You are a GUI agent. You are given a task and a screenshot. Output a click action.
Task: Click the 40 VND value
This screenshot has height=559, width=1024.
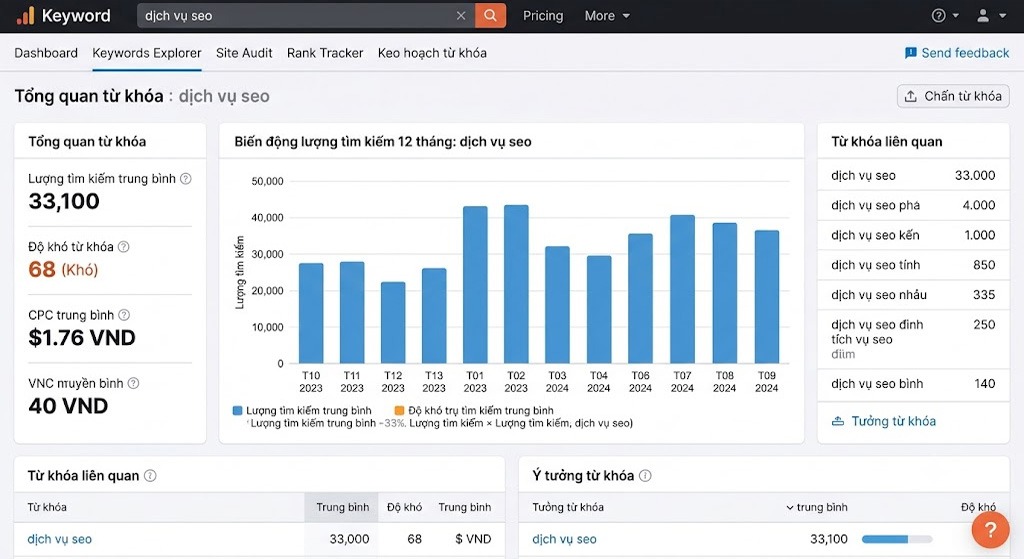click(68, 406)
